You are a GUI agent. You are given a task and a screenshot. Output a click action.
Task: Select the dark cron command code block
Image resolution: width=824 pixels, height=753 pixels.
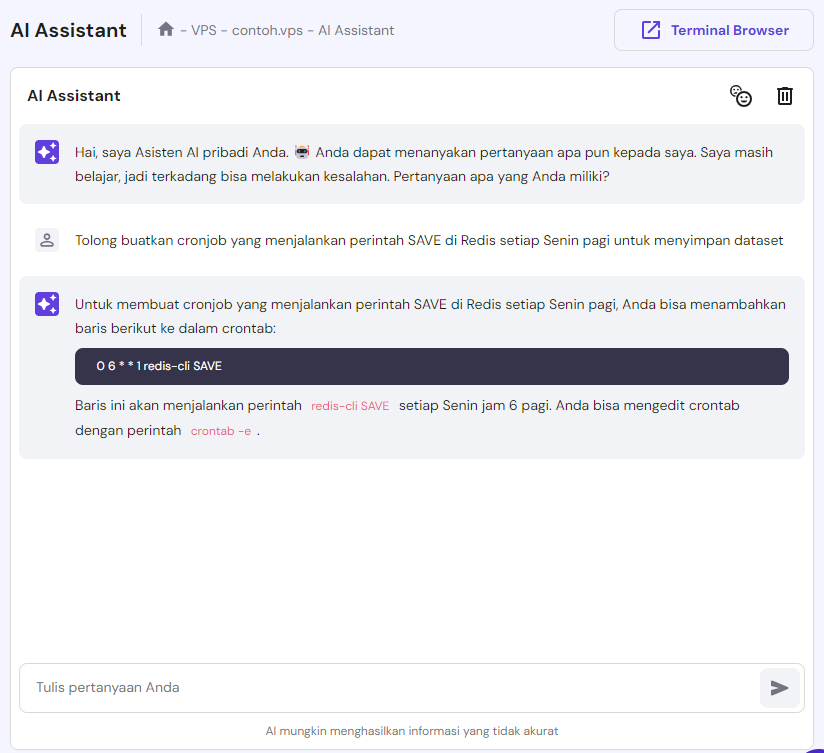point(430,366)
